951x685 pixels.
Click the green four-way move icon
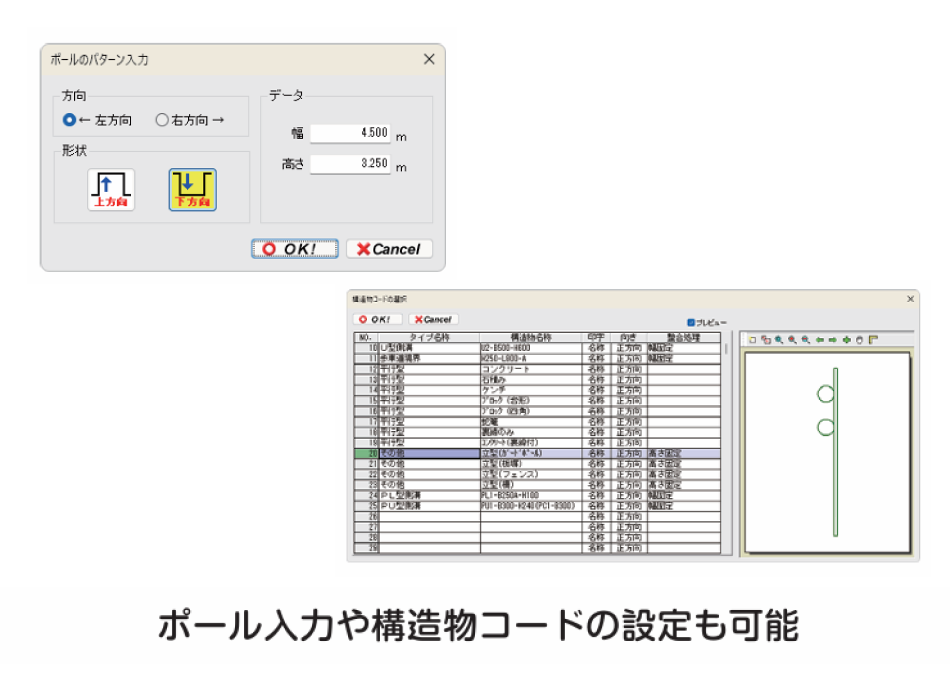pos(846,340)
